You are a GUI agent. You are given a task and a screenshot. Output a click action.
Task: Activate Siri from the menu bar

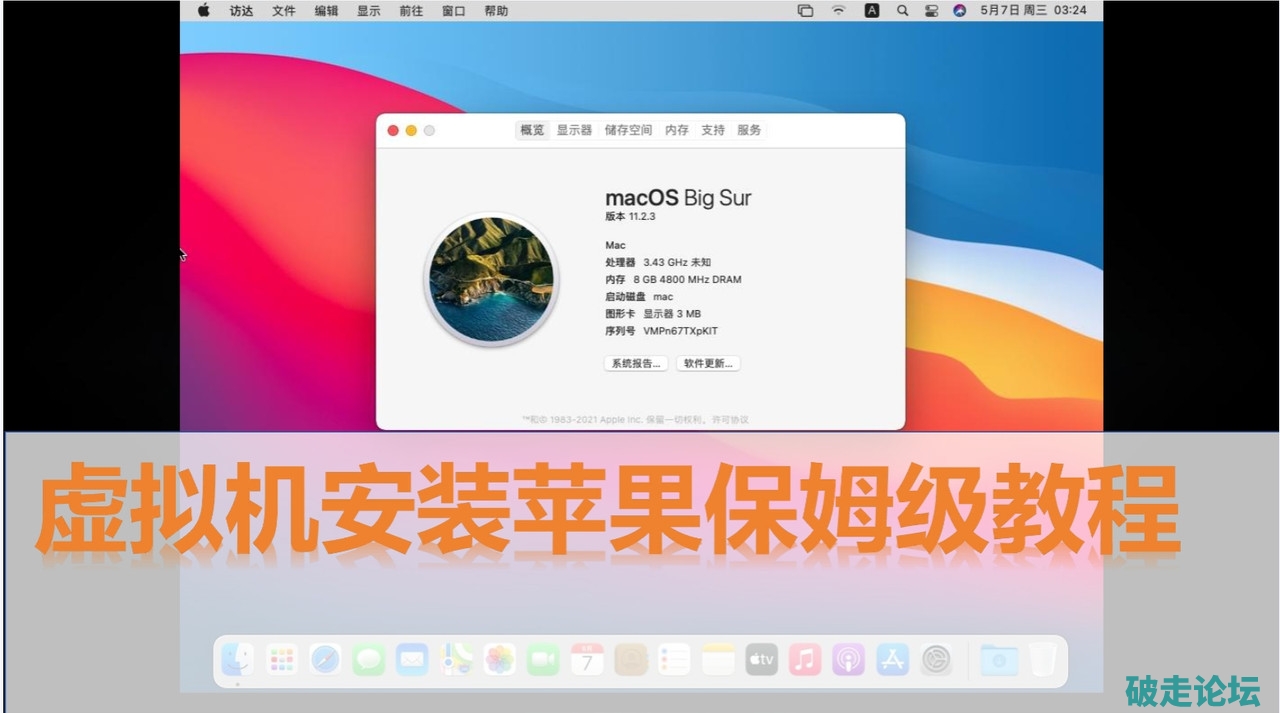(x=960, y=11)
